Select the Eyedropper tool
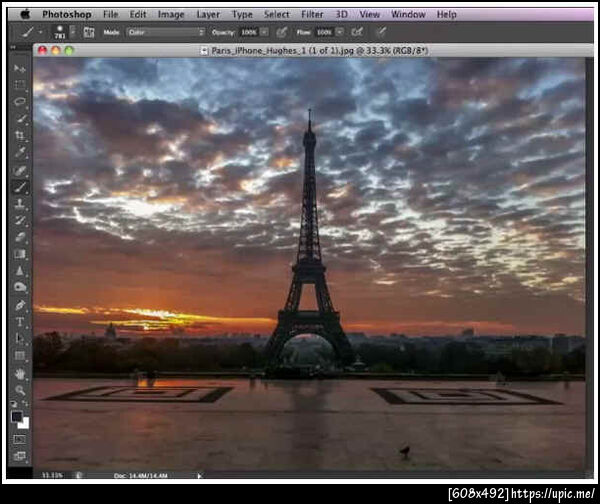This screenshot has height=504, width=600. (x=19, y=153)
